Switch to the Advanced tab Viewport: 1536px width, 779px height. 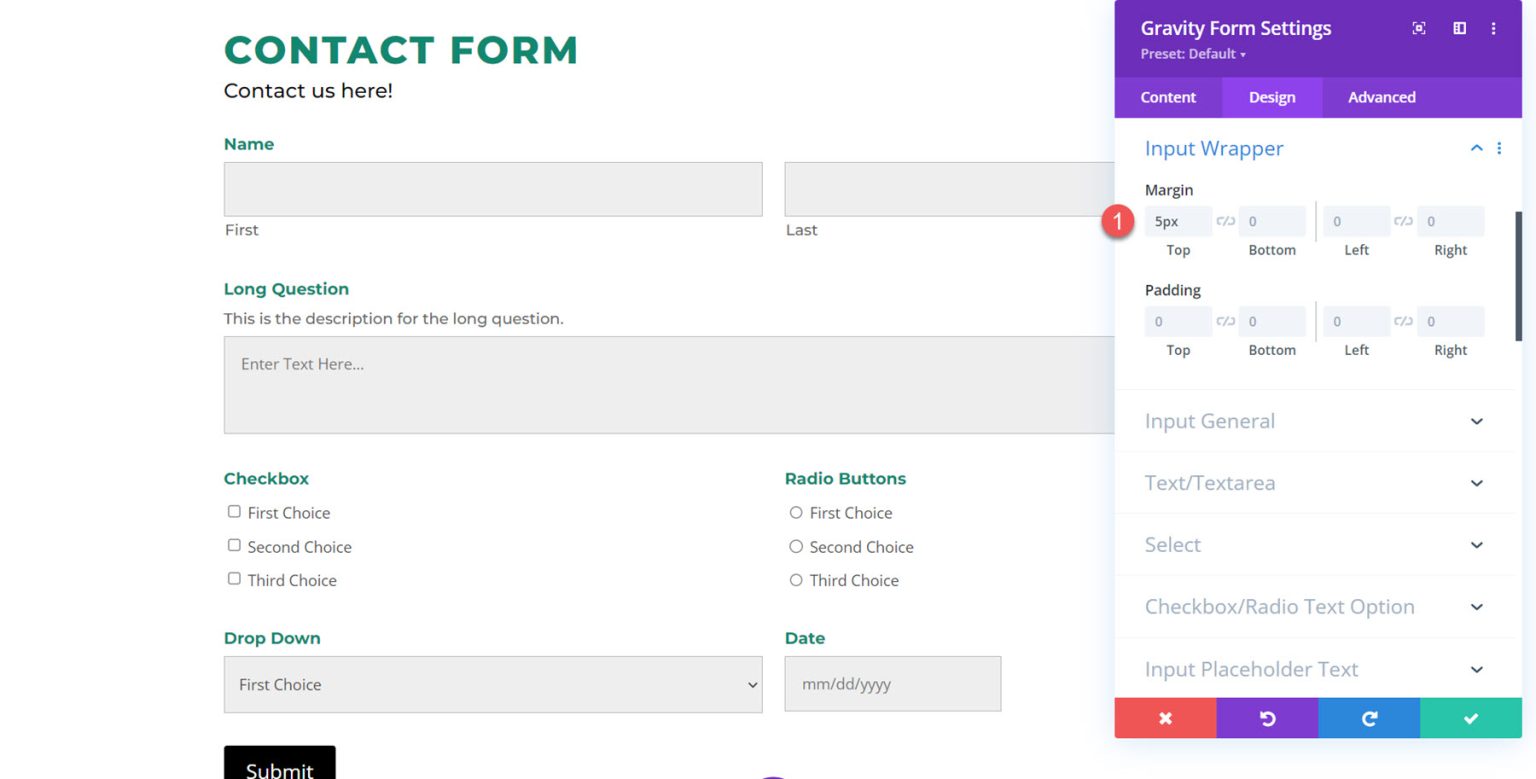[x=1381, y=97]
